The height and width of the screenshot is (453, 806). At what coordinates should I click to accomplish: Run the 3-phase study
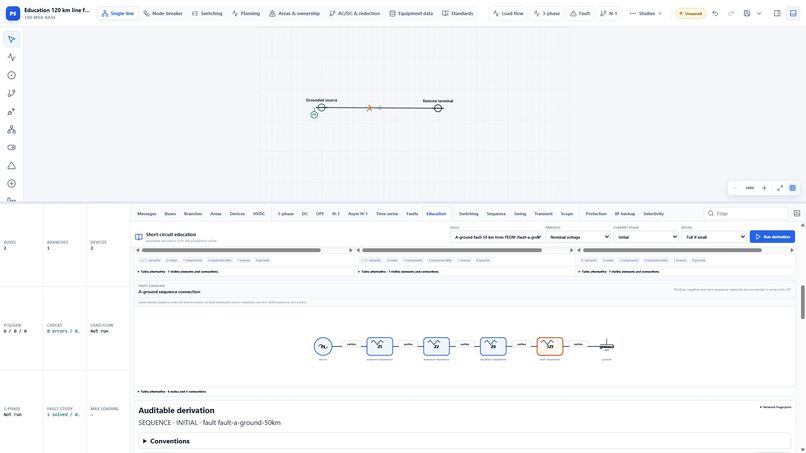coord(547,13)
